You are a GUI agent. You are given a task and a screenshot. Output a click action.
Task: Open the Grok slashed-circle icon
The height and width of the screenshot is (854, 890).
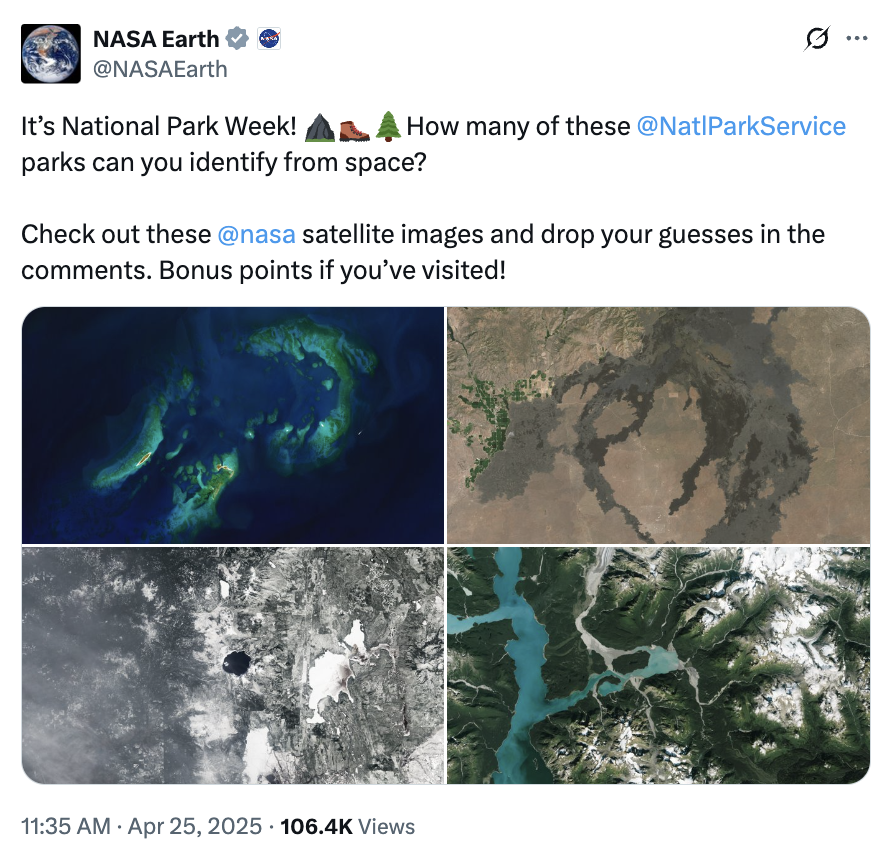tap(817, 39)
